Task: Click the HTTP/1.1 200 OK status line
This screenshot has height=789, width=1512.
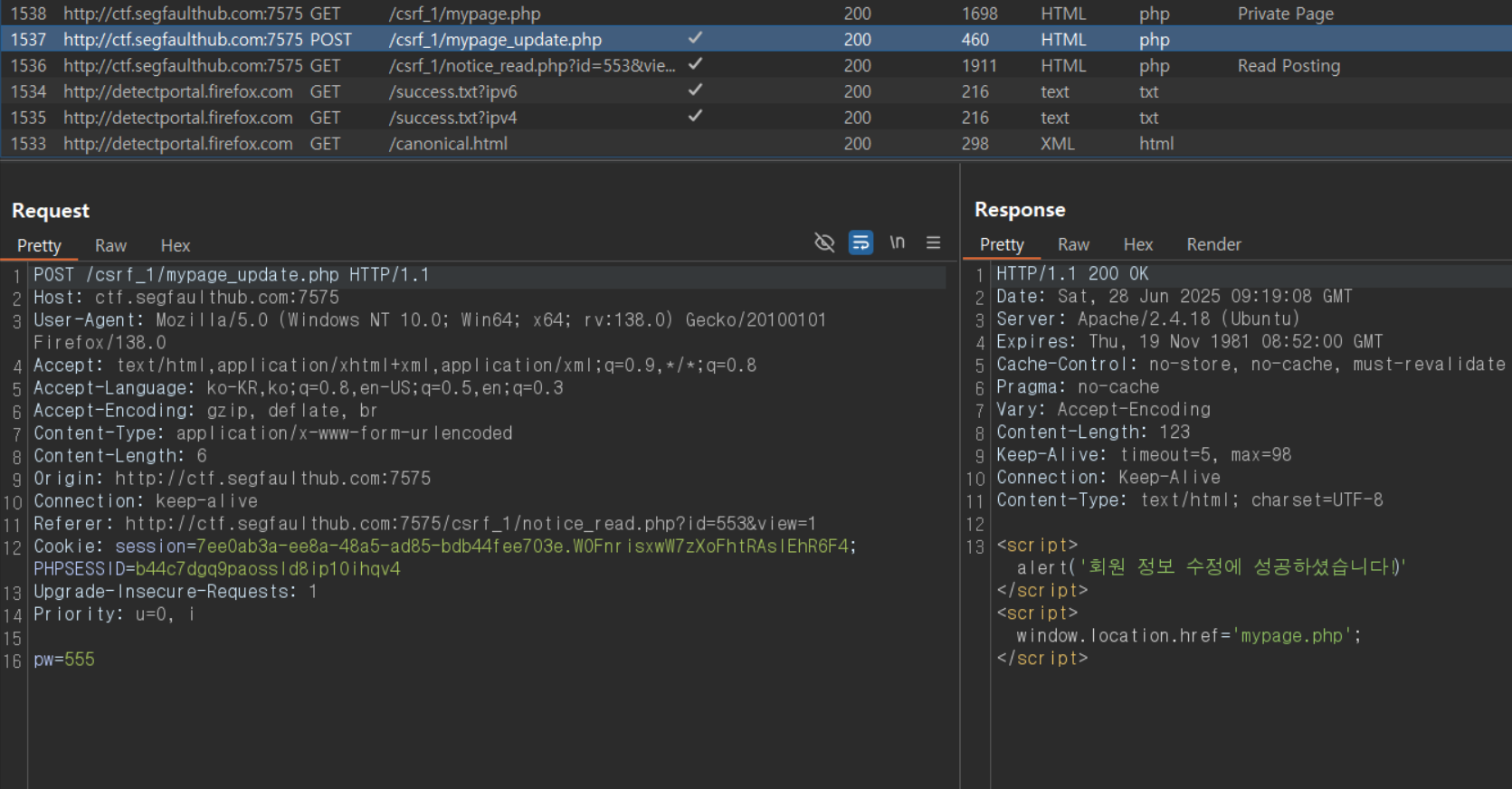Action: (x=1072, y=274)
